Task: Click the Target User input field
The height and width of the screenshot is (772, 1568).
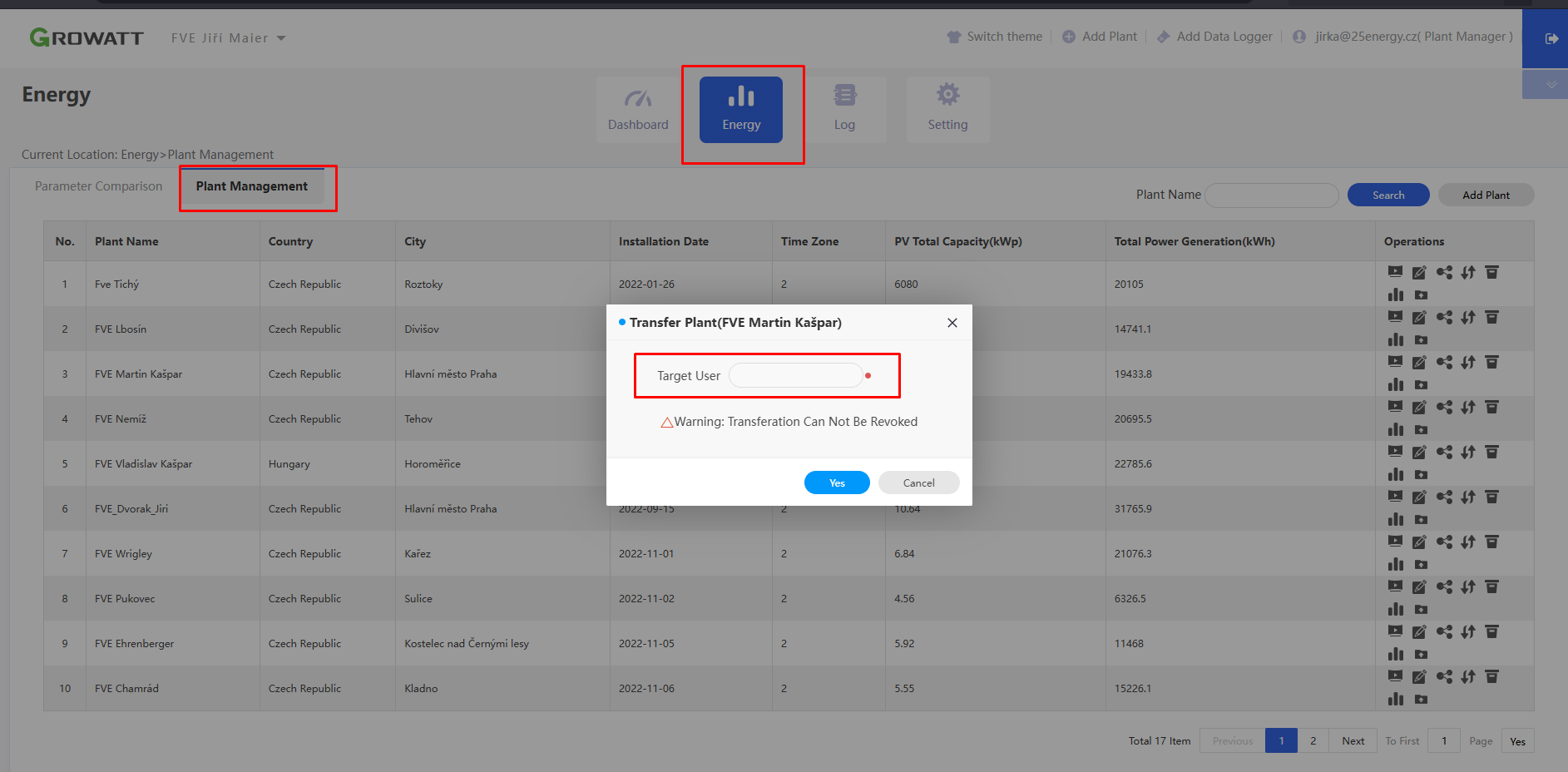Action: click(795, 376)
